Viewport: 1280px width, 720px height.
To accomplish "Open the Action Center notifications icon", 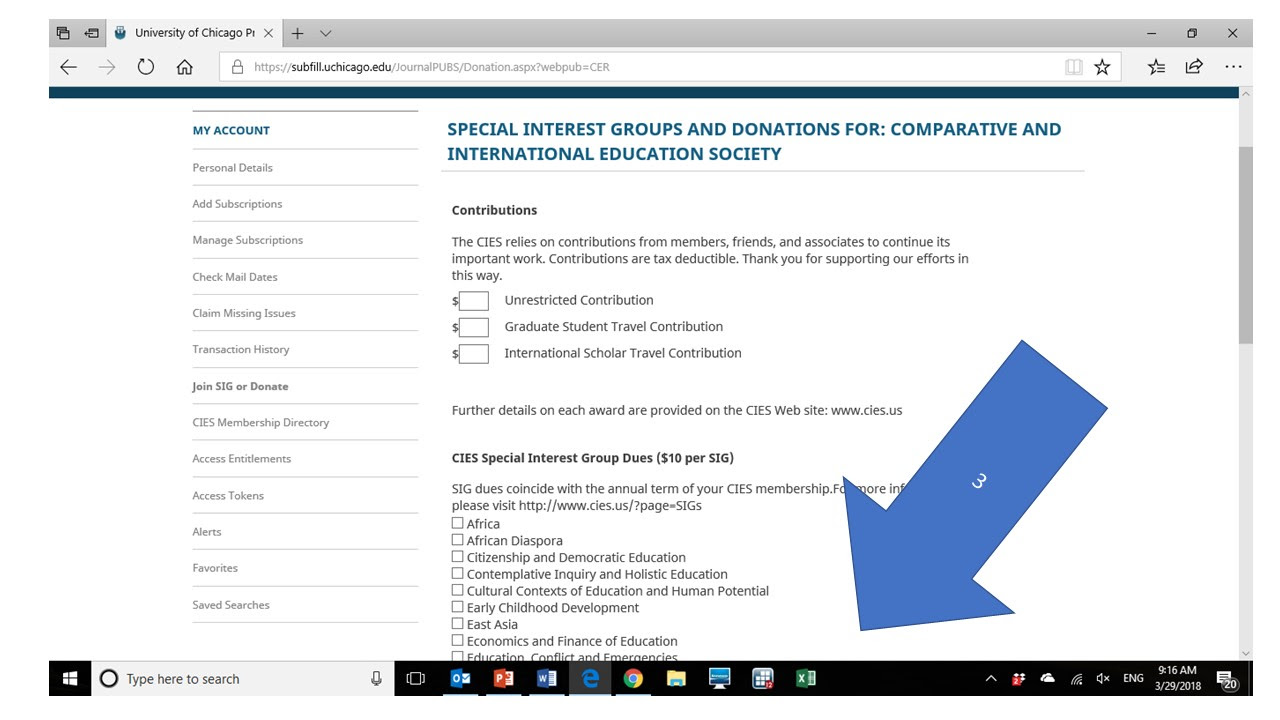I will 1227,680.
